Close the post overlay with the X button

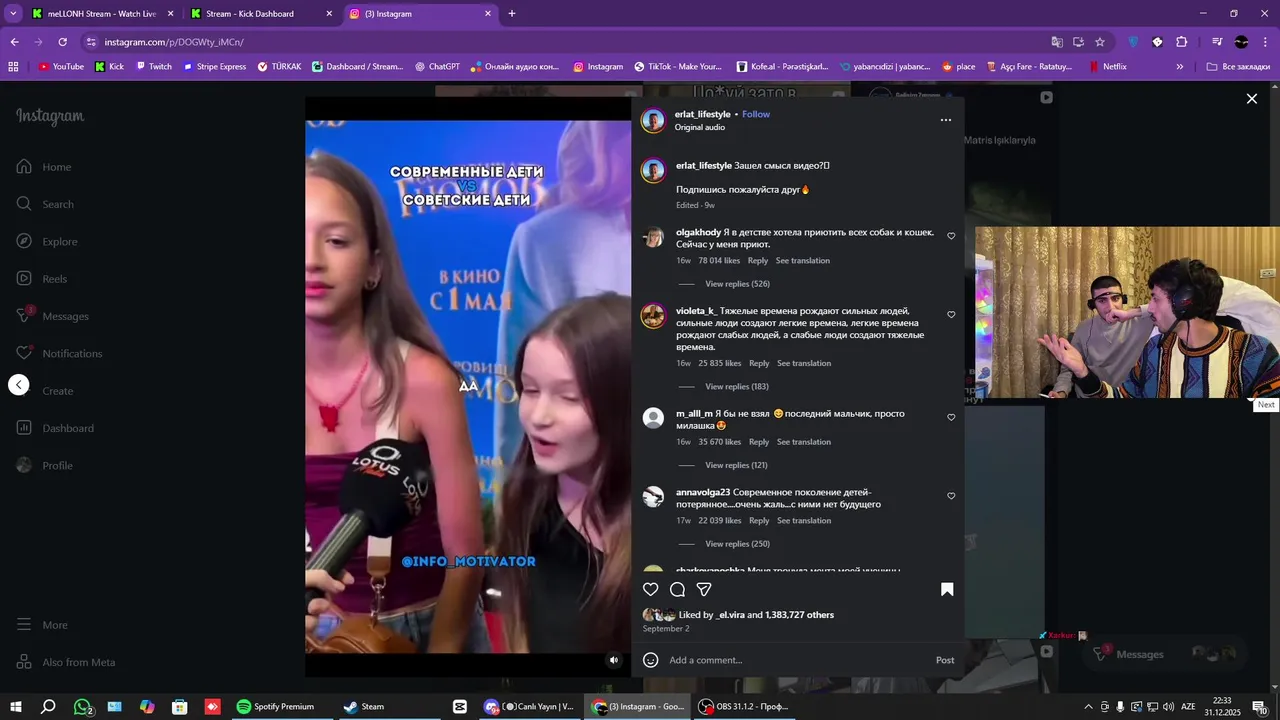click(x=1251, y=98)
